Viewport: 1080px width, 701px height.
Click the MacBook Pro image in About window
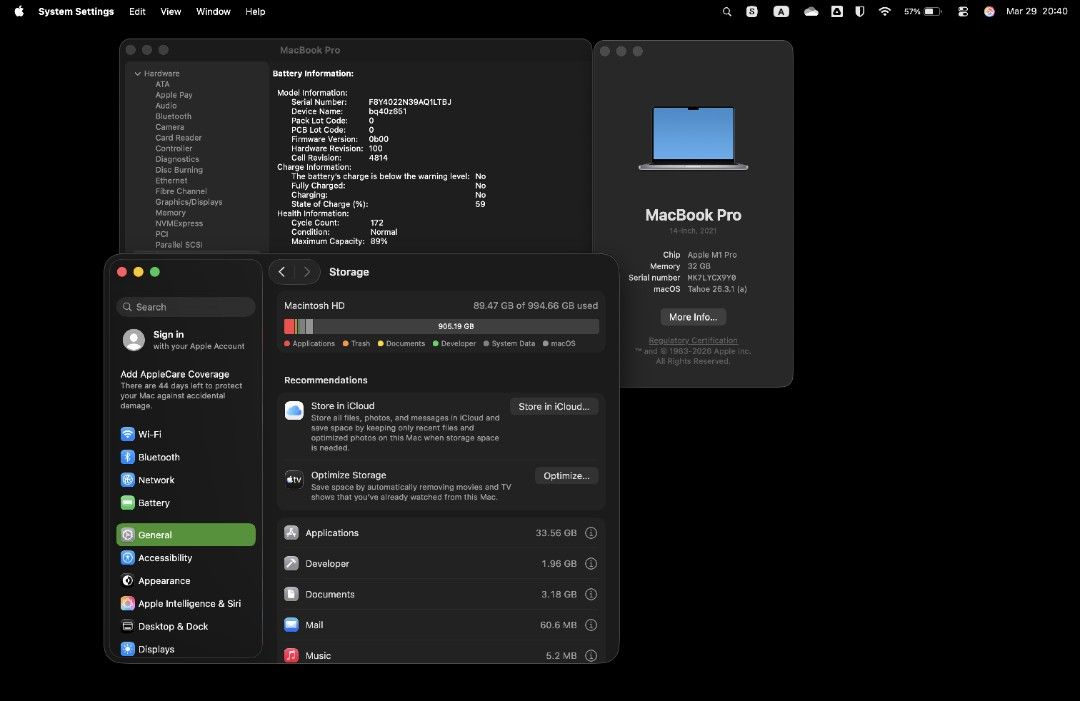pos(693,138)
